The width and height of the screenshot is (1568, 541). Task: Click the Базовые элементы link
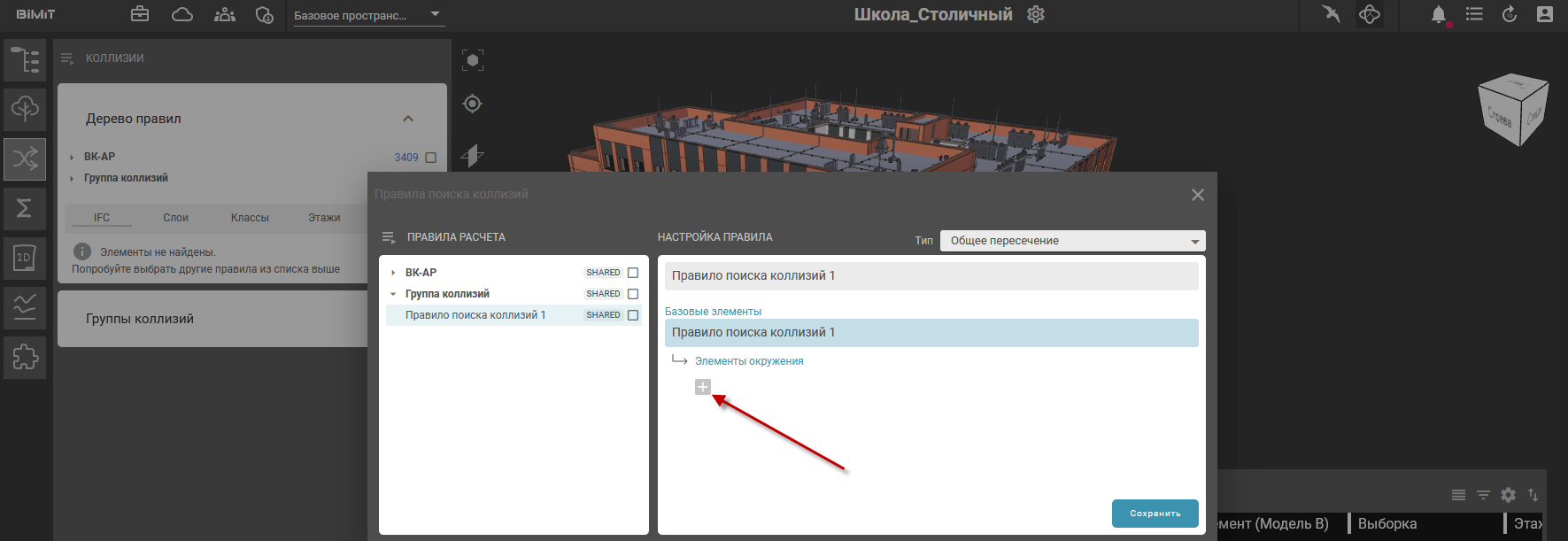(x=713, y=312)
